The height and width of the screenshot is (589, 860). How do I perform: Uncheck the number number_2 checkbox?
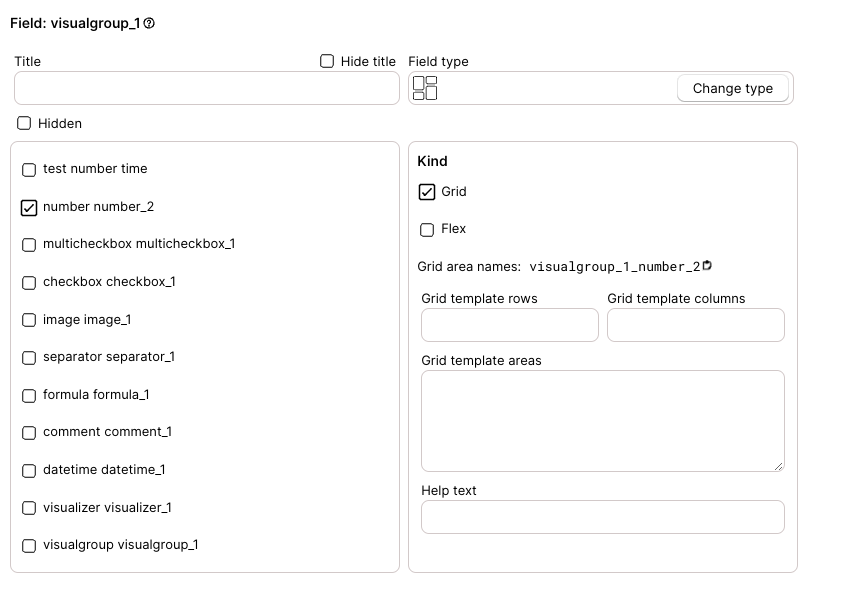pos(29,207)
